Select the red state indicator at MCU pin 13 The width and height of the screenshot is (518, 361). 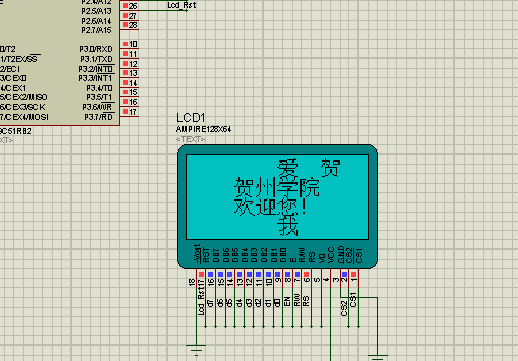[125, 73]
